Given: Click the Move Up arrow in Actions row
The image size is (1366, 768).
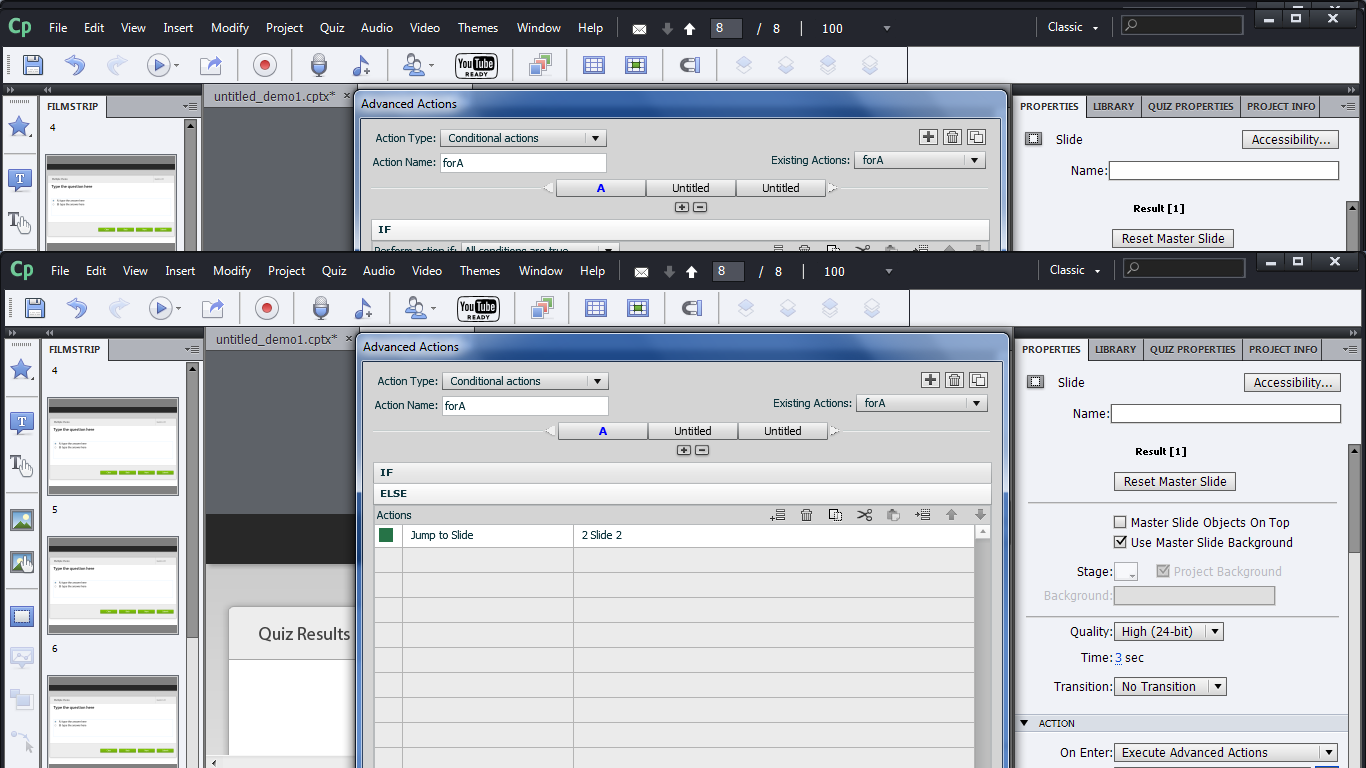Looking at the screenshot, I should (x=951, y=515).
